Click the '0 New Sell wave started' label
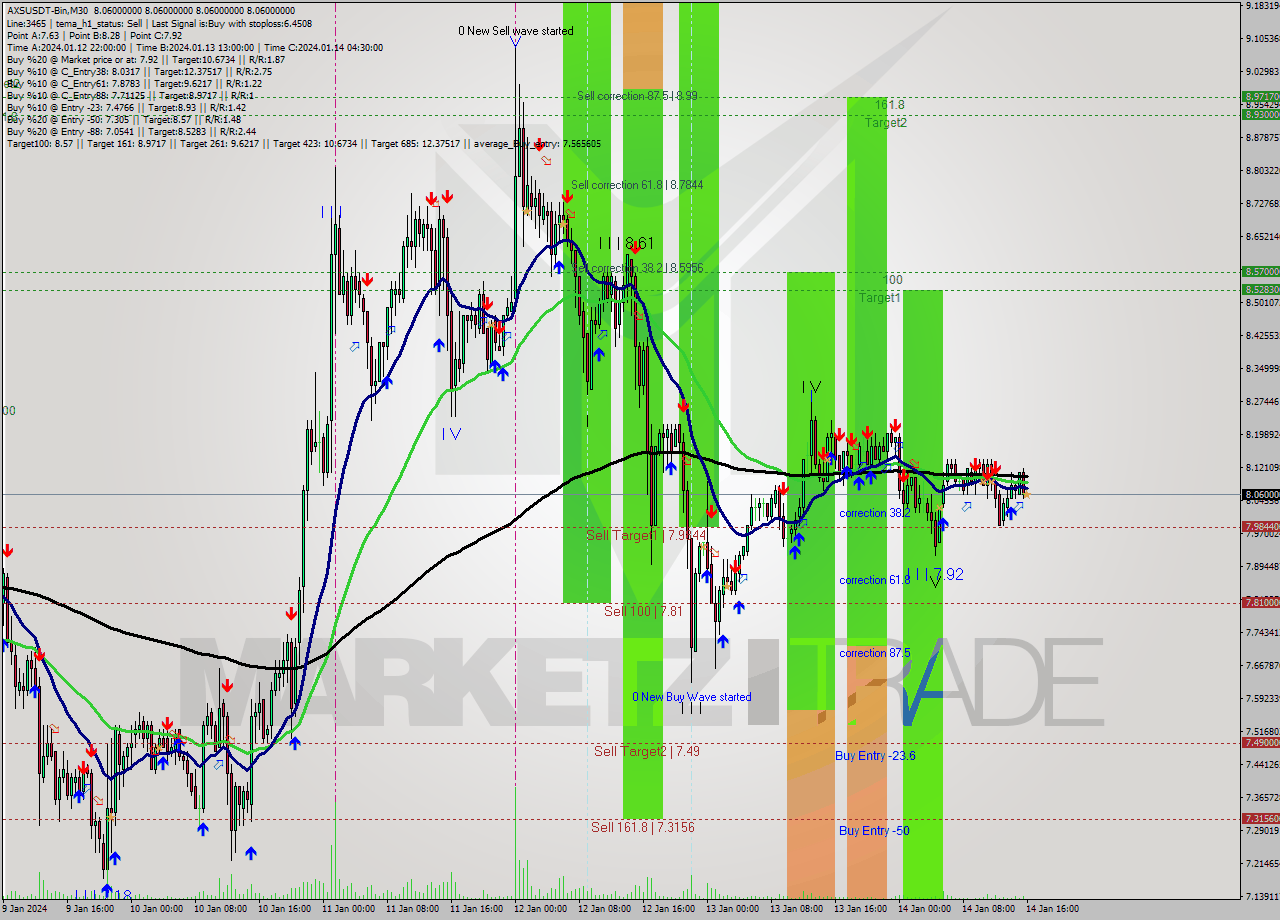Image resolution: width=1280 pixels, height=920 pixels. click(516, 31)
